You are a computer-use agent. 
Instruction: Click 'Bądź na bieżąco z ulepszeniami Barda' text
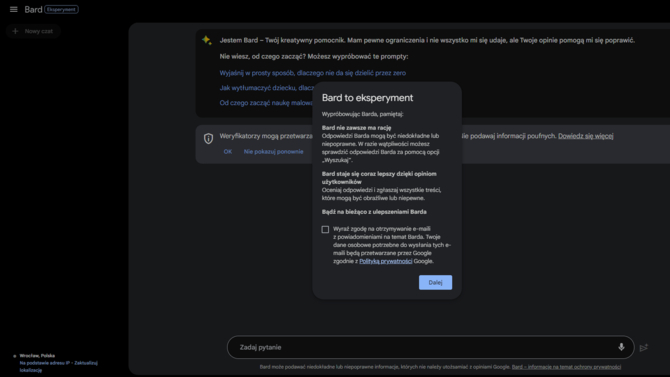click(x=374, y=212)
